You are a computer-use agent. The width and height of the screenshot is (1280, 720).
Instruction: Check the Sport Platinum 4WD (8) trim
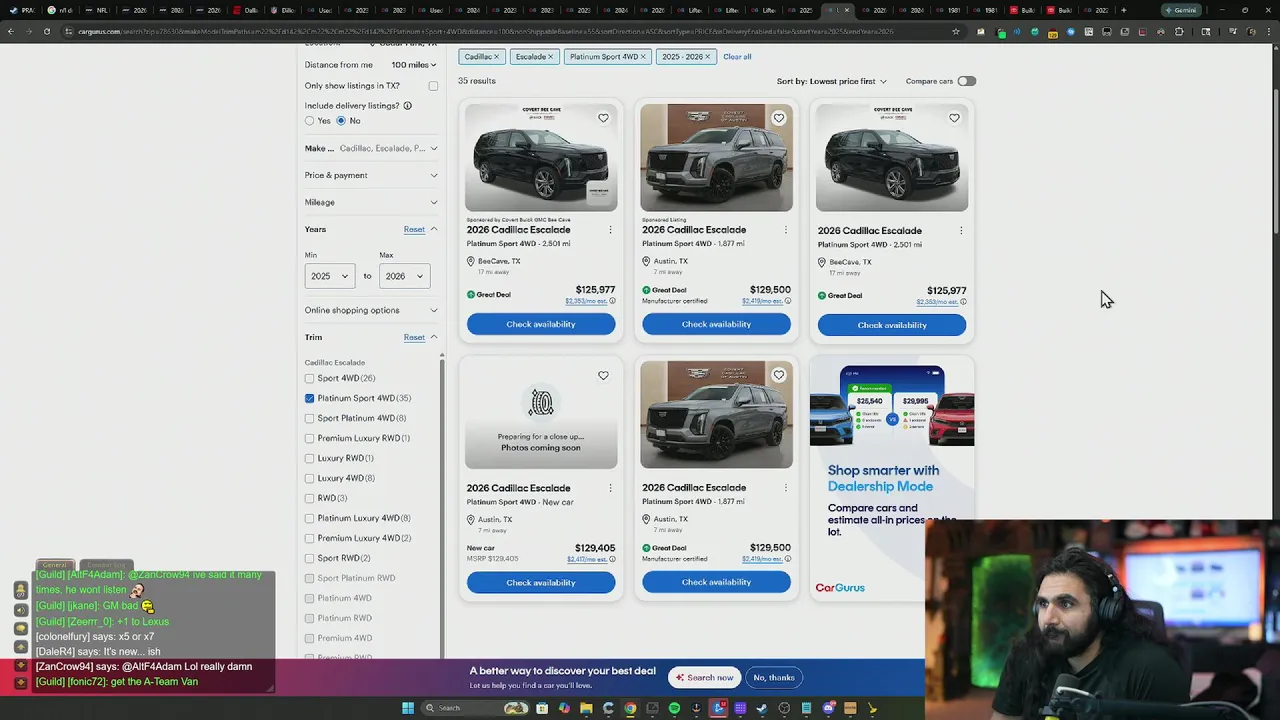coord(309,418)
